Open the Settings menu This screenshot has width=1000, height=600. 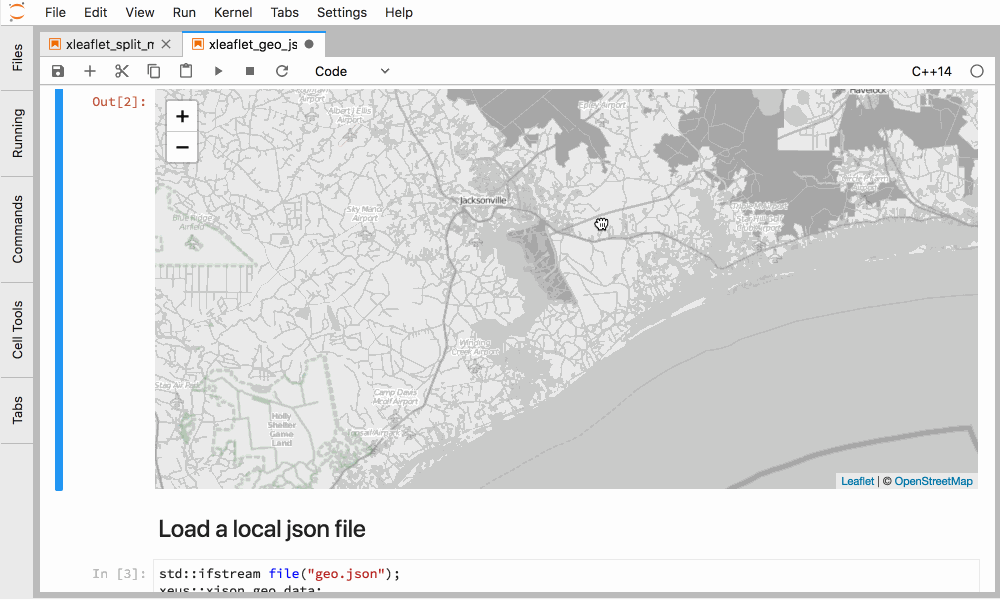(x=342, y=12)
